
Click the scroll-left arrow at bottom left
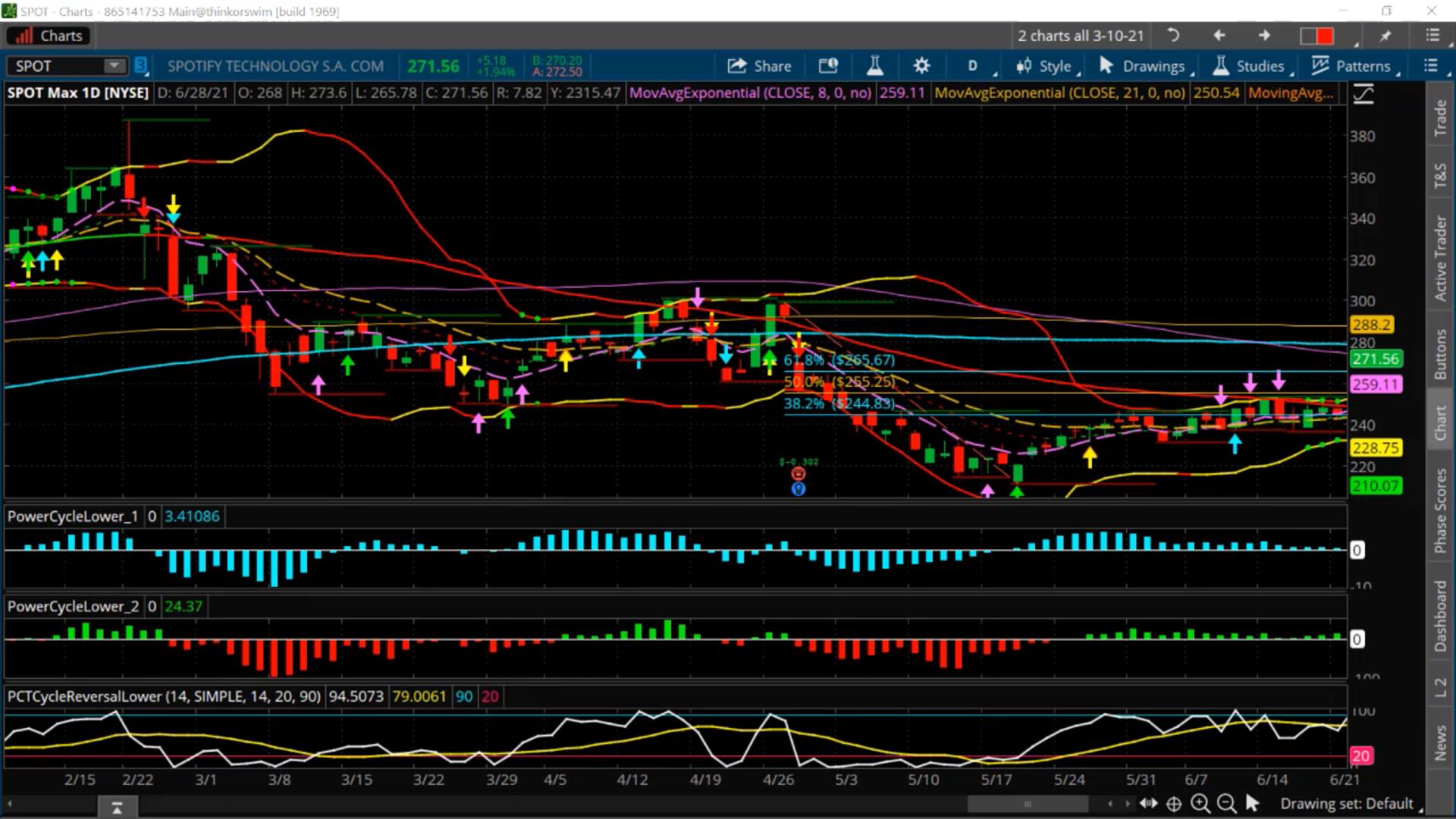click(10, 804)
